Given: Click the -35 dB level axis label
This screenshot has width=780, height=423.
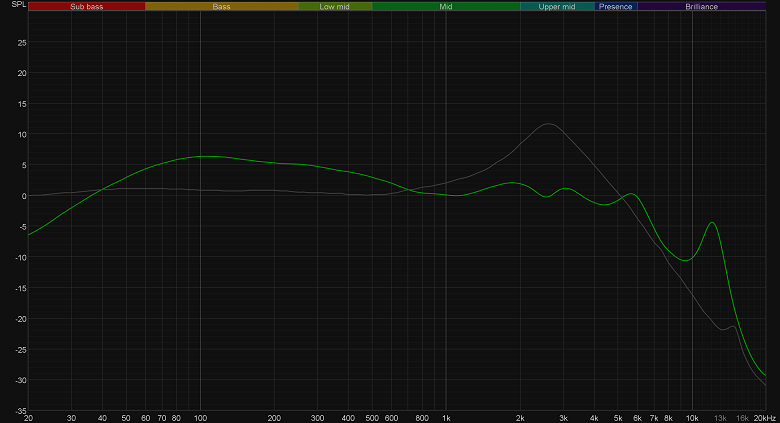Looking at the screenshot, I should pyautogui.click(x=20, y=411).
